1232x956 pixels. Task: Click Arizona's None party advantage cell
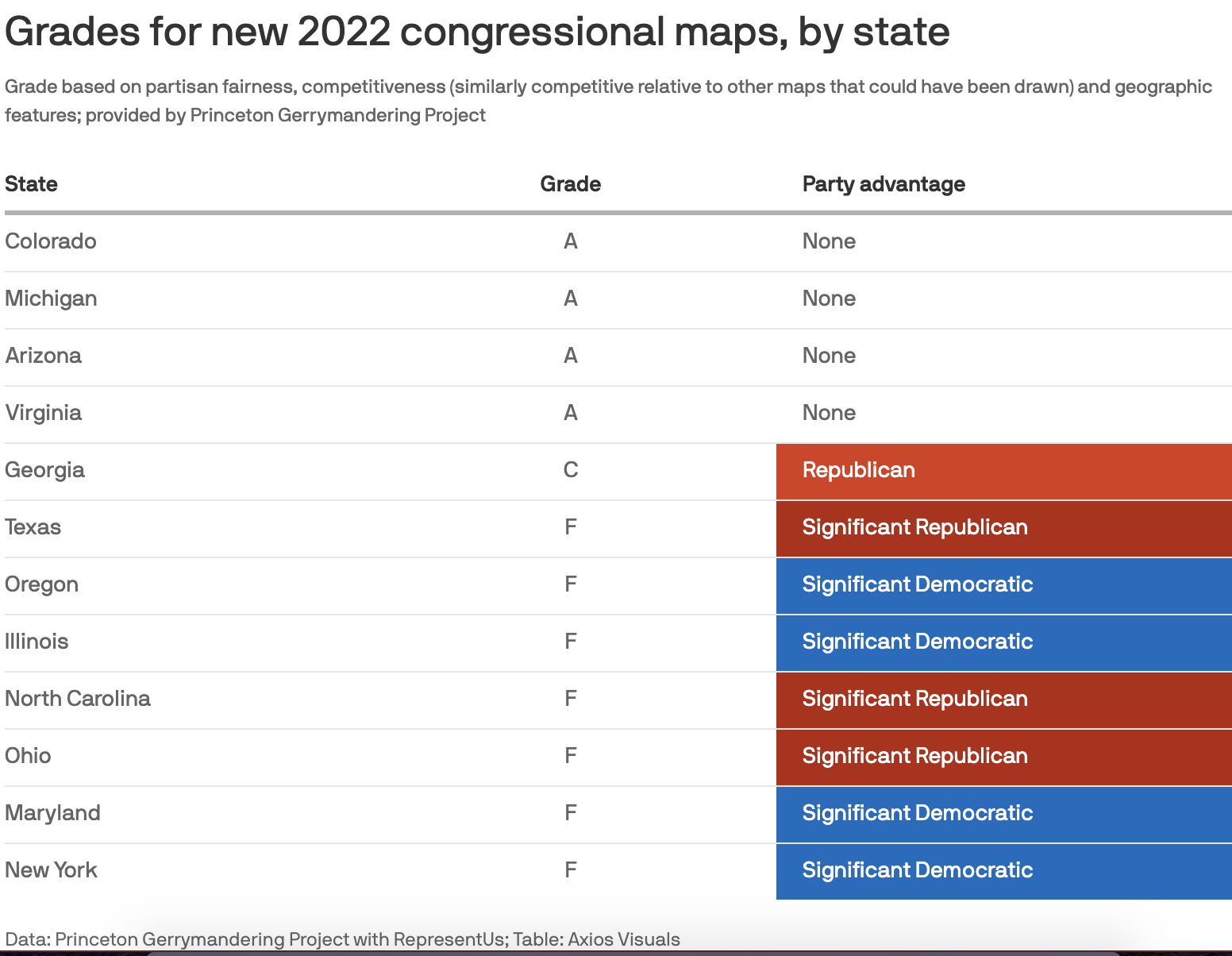tap(829, 356)
